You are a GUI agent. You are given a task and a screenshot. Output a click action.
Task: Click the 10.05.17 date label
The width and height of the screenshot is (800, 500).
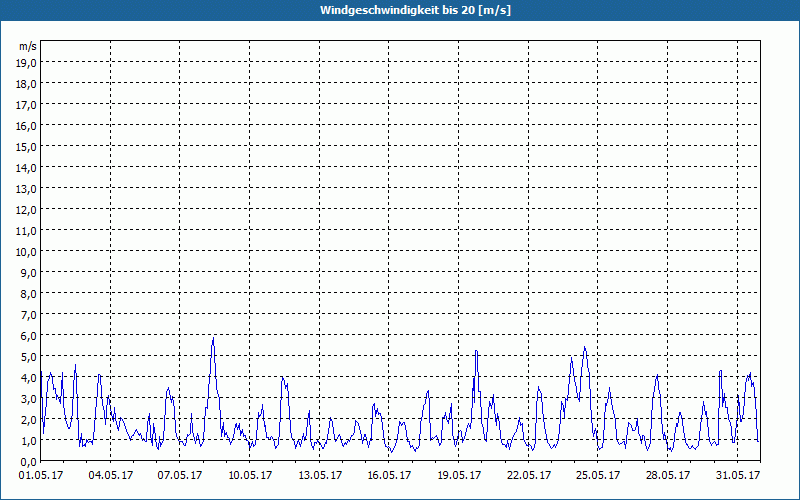click(x=249, y=475)
